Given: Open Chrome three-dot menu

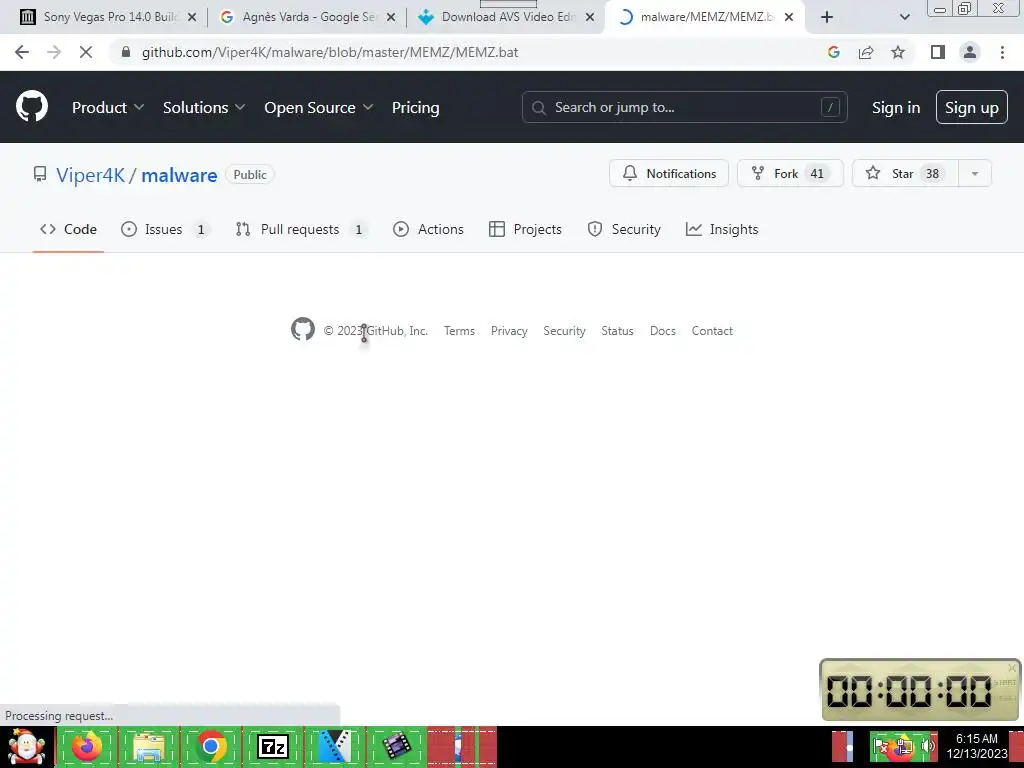Looking at the screenshot, I should click(1002, 52).
